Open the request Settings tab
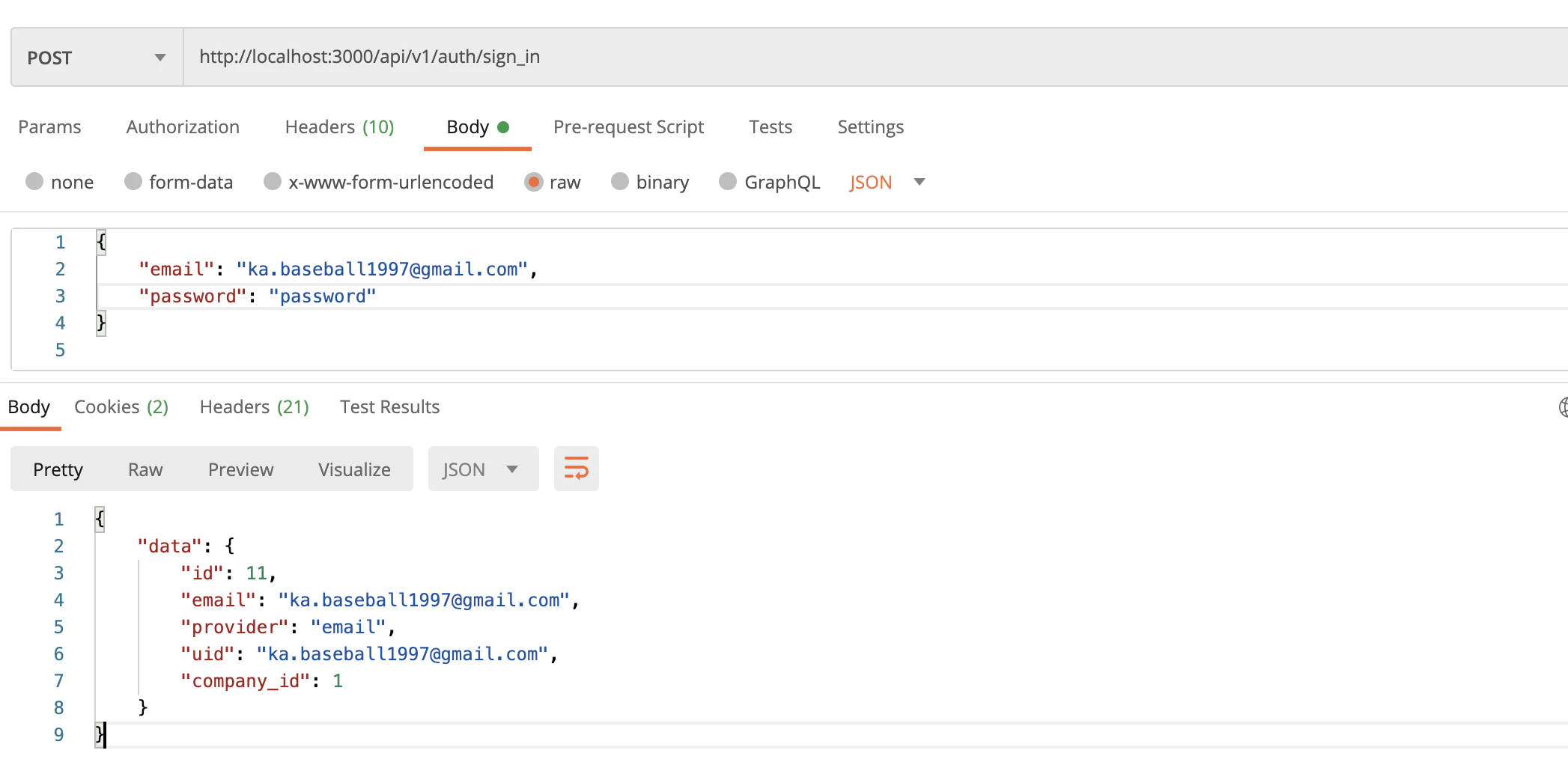This screenshot has width=1568, height=783. point(870,127)
